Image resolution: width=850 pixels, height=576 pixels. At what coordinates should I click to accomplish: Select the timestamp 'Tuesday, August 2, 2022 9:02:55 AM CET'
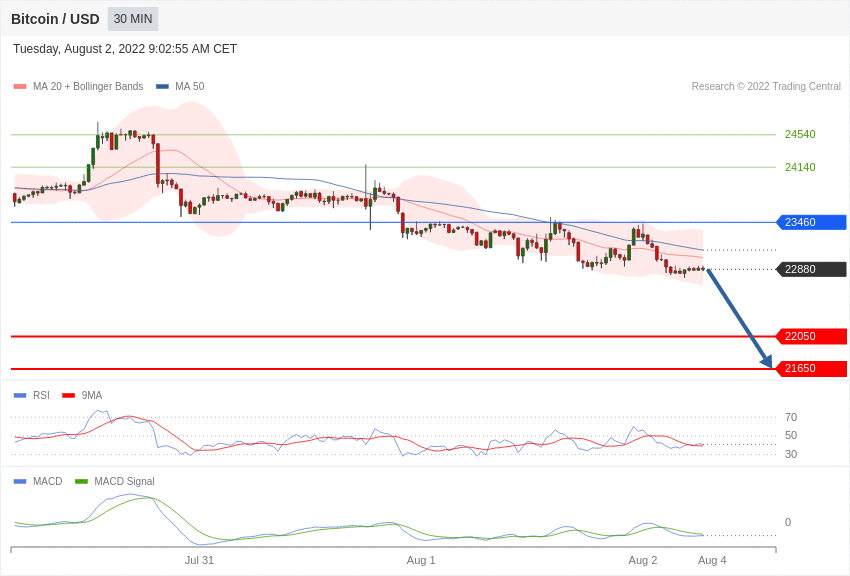tap(125, 49)
